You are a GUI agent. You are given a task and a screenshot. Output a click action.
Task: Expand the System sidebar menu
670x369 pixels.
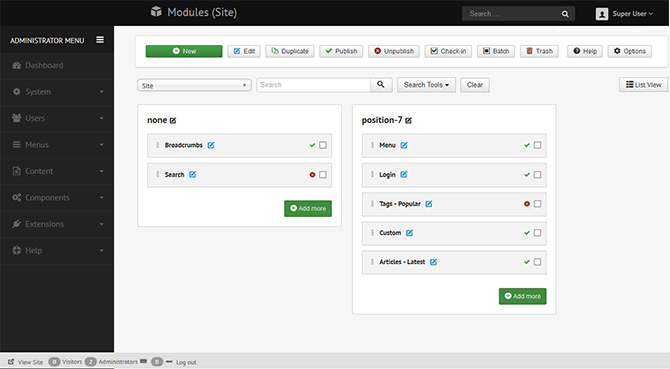pyautogui.click(x=57, y=92)
